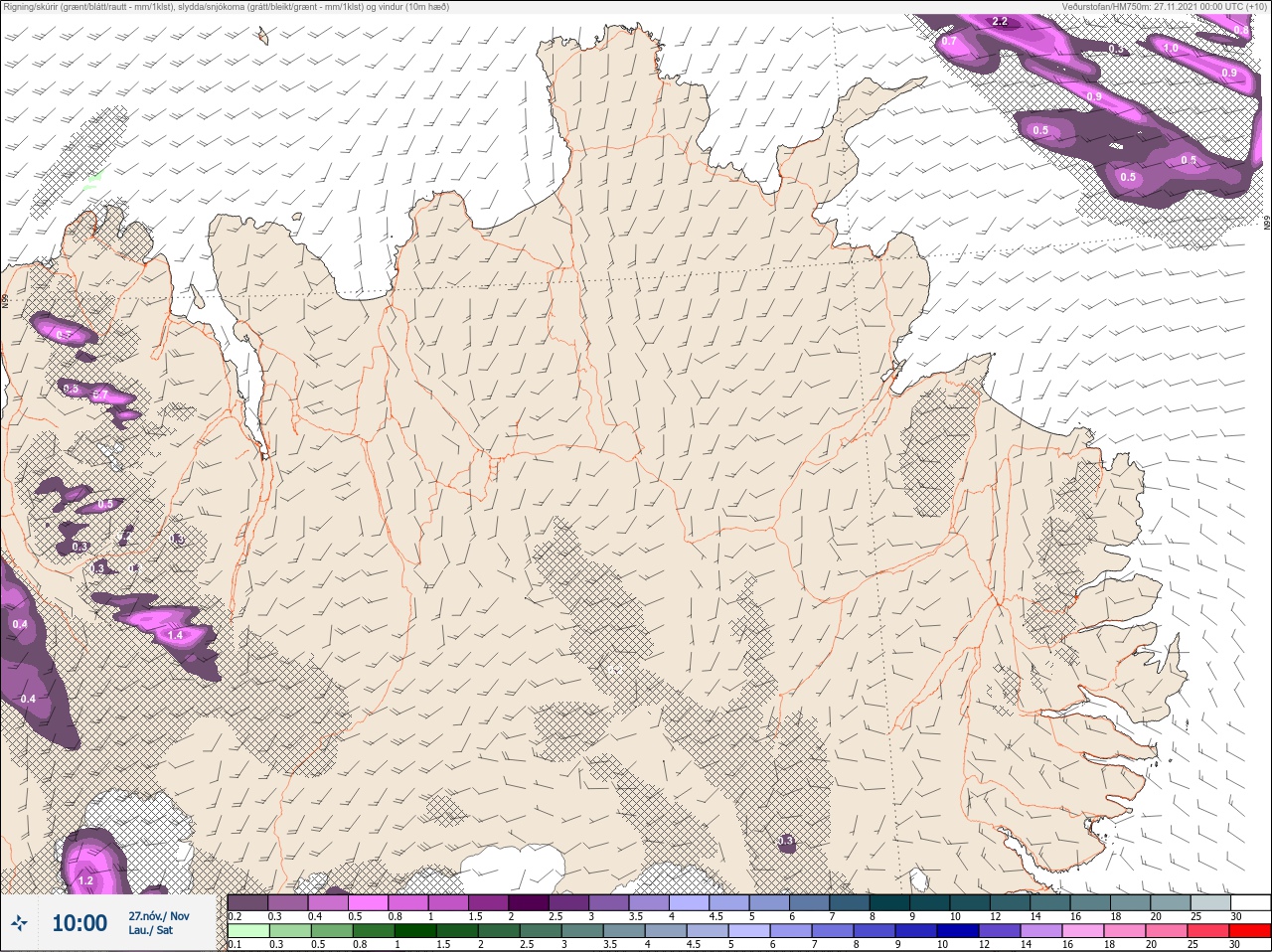Pick the periwinkle 5 rain legend swatch

[x=749, y=931]
